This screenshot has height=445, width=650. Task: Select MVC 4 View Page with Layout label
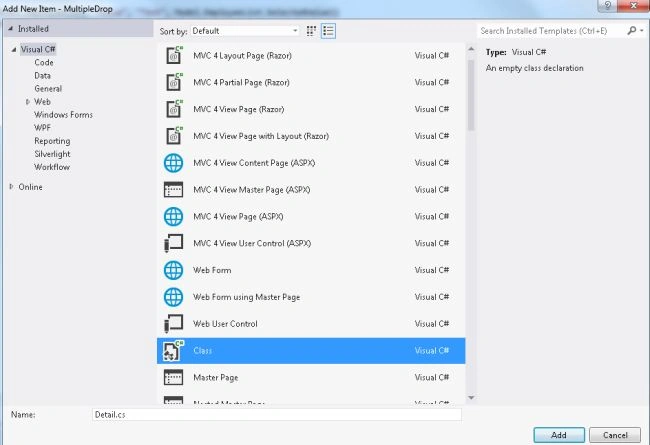(261, 136)
